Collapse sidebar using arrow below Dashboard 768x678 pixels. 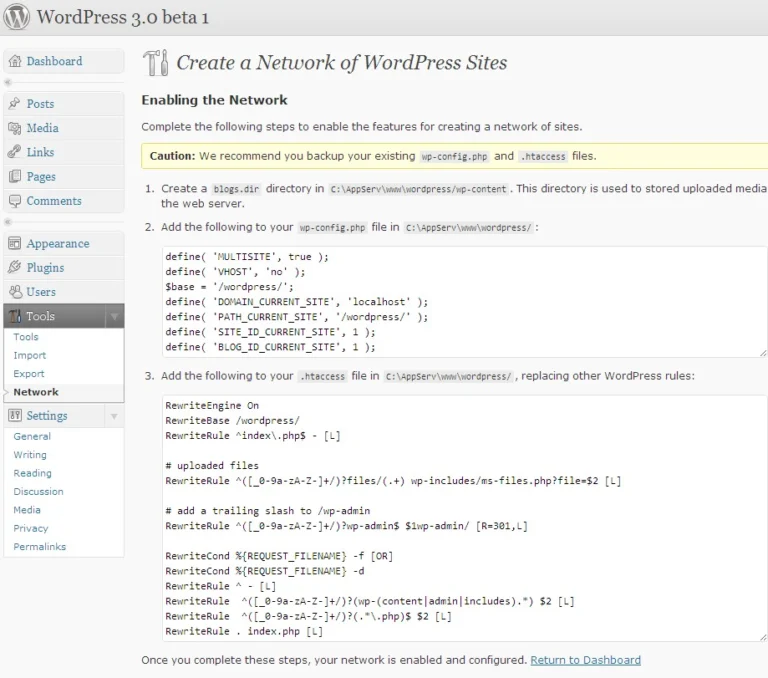click(x=8, y=82)
